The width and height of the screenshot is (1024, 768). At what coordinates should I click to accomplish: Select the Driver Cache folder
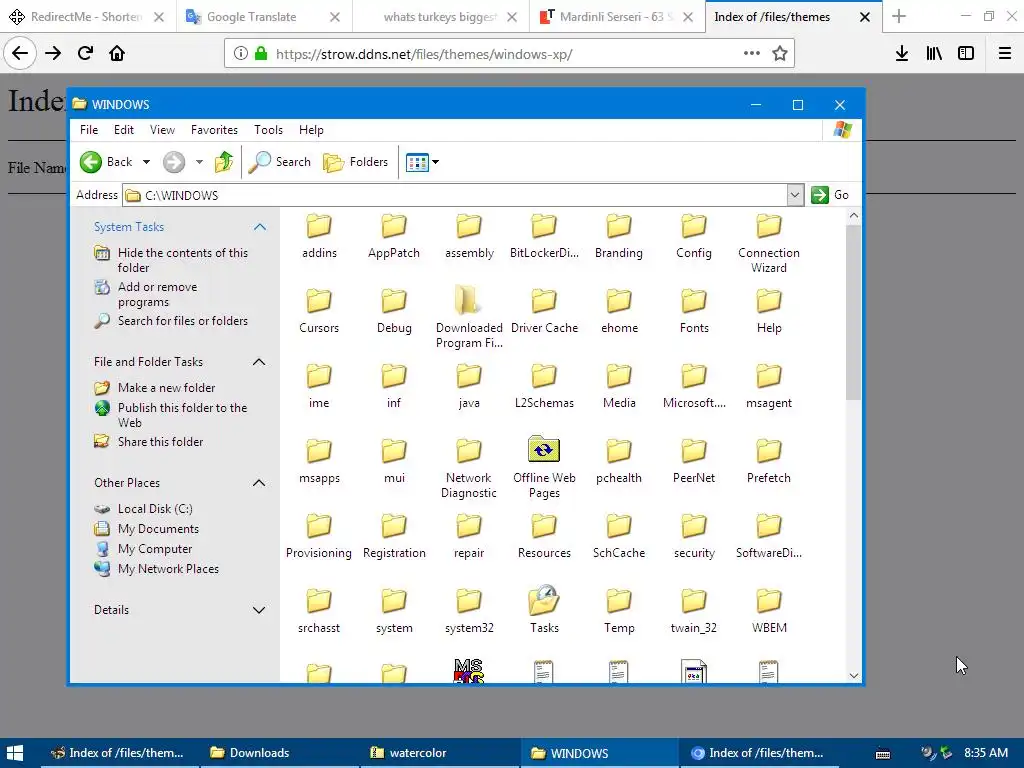(544, 311)
